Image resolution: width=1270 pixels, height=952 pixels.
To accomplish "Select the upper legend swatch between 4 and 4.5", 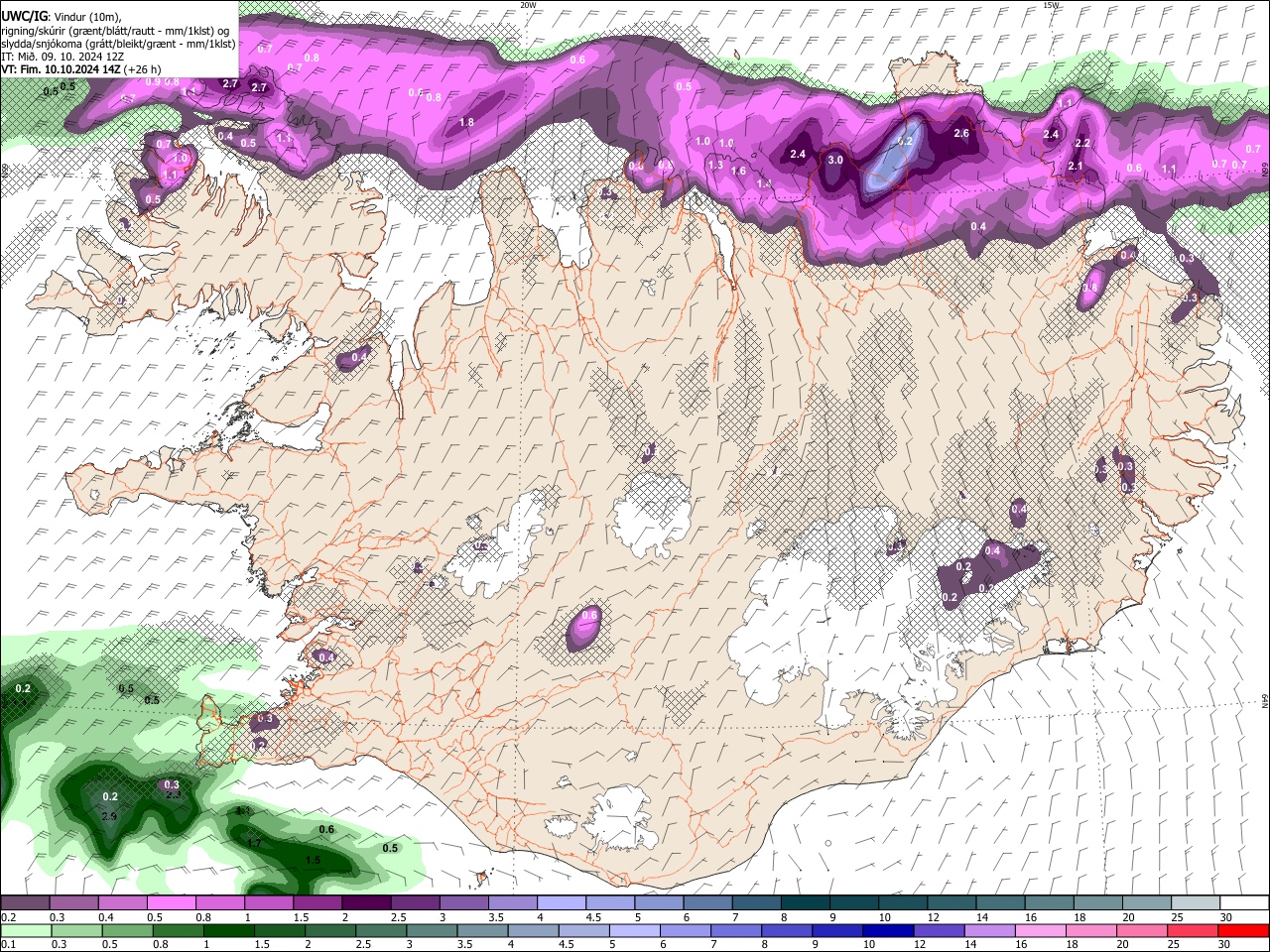I will pyautogui.click(x=562, y=903).
